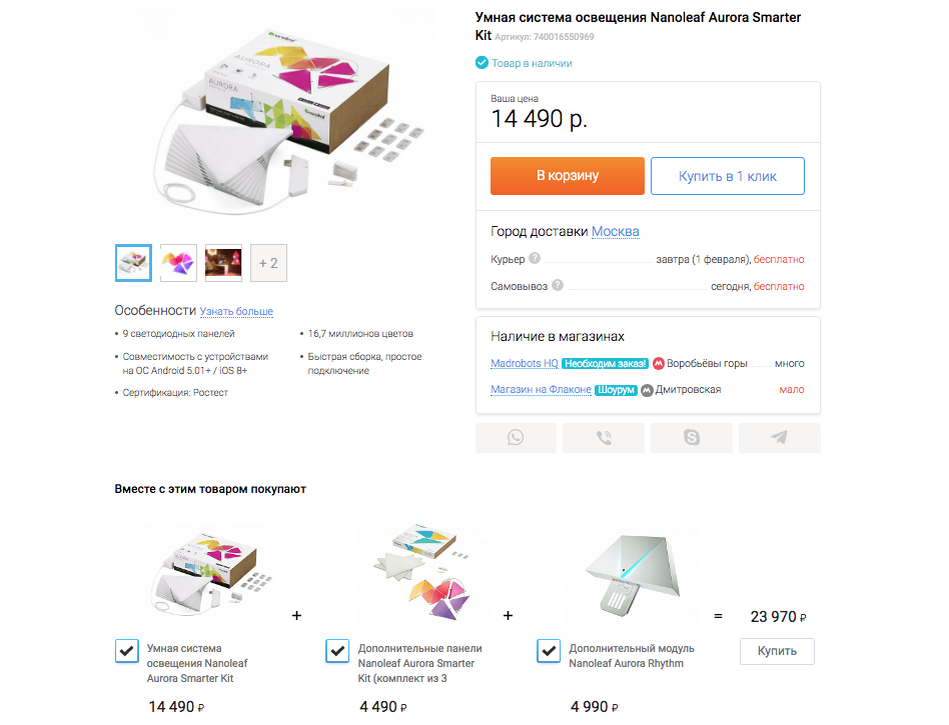Buy the bundle with Купить button
The width and height of the screenshot is (949, 725).
pyautogui.click(x=777, y=651)
